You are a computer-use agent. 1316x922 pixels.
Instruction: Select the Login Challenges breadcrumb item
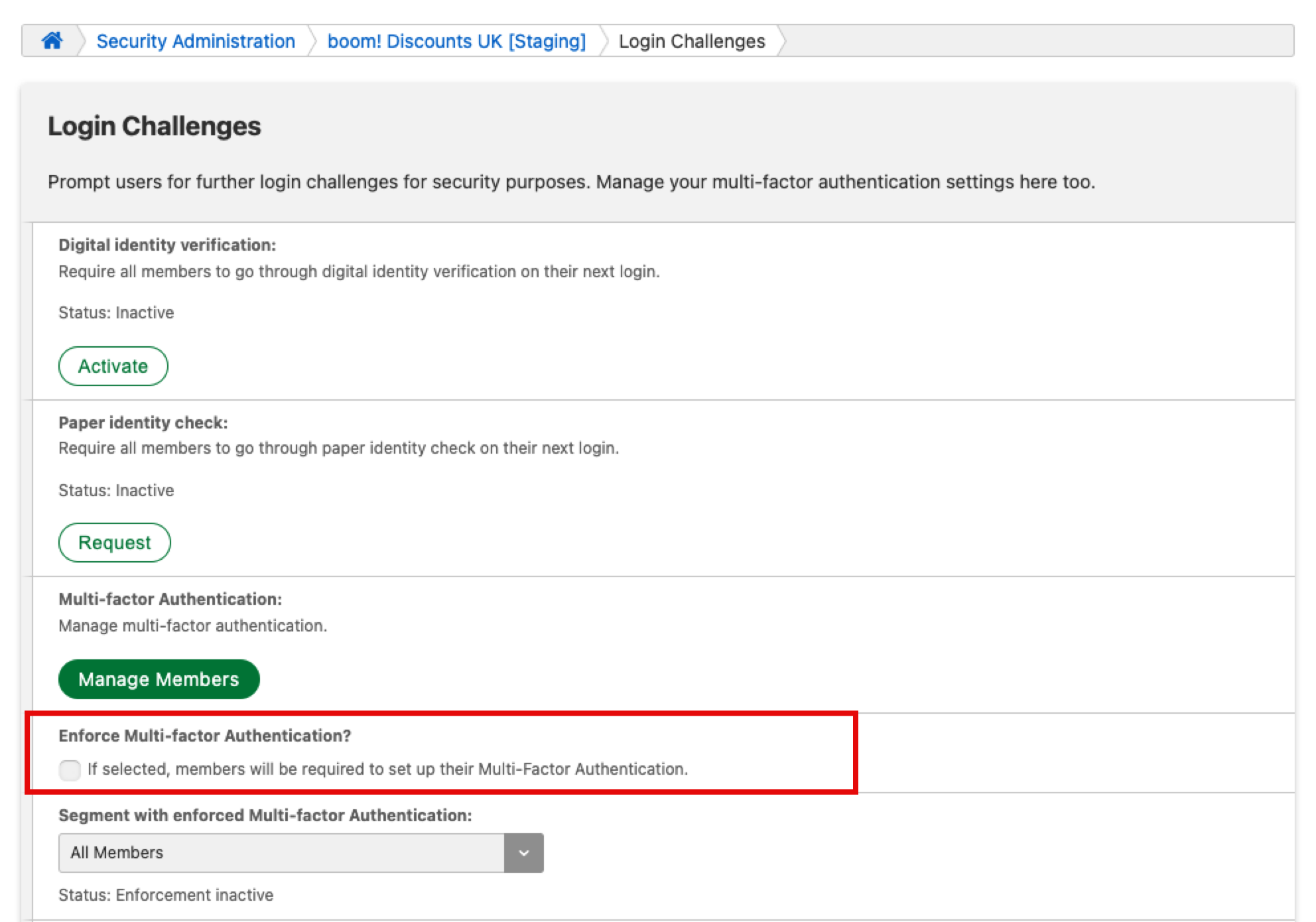[691, 41]
